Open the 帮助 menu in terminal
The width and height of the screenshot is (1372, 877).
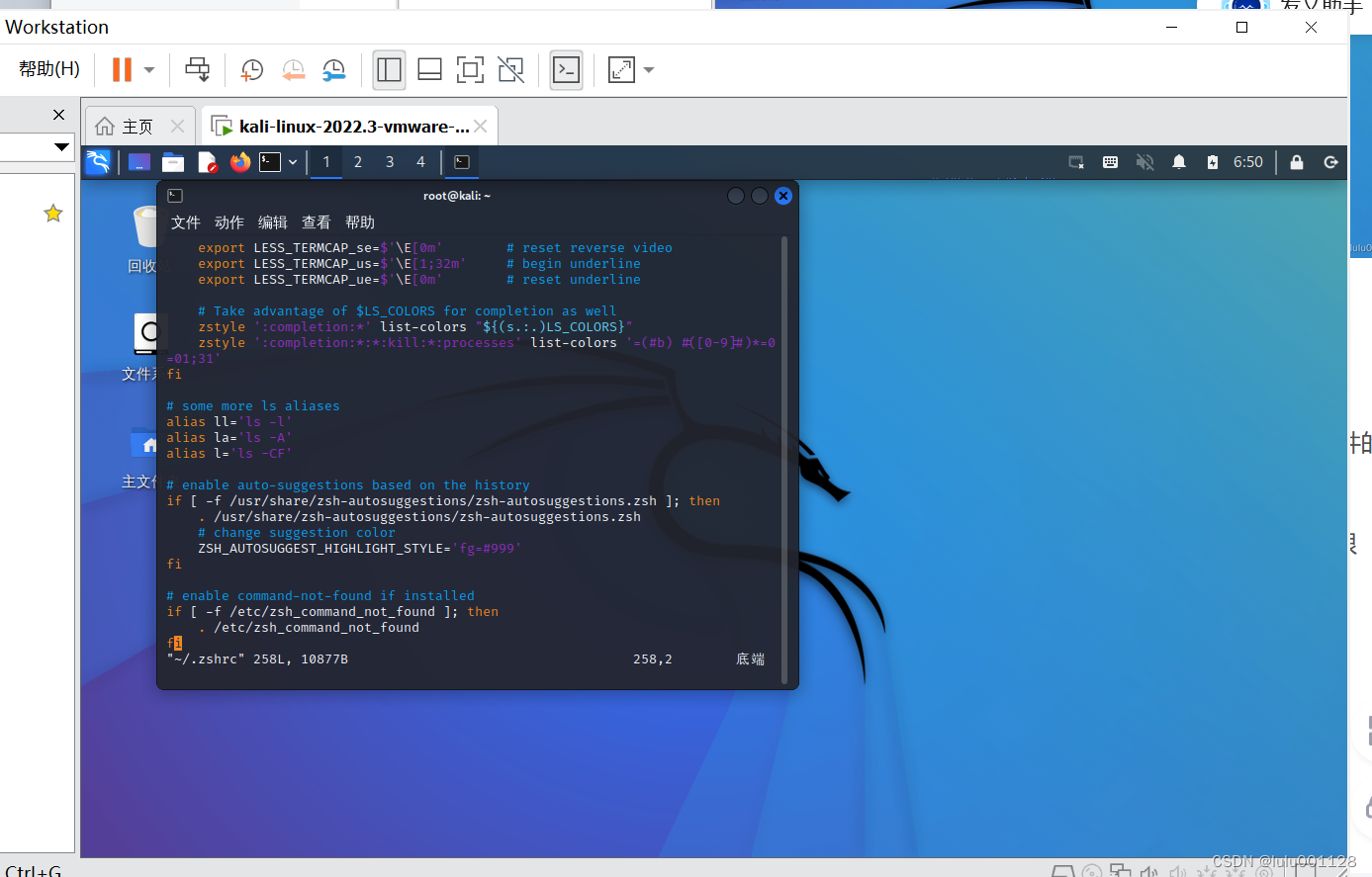(x=360, y=222)
